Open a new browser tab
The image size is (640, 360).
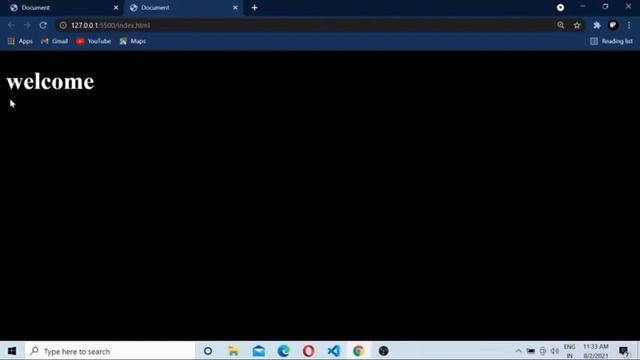(x=254, y=8)
